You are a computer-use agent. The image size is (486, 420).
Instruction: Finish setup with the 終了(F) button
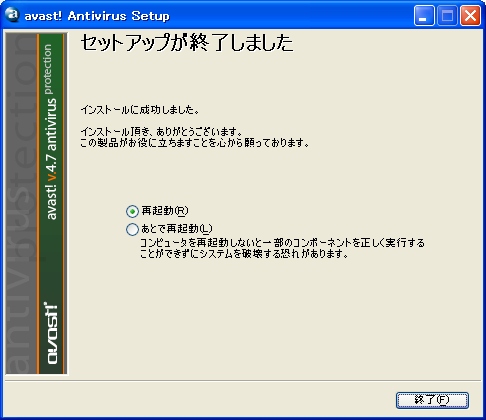pos(432,400)
